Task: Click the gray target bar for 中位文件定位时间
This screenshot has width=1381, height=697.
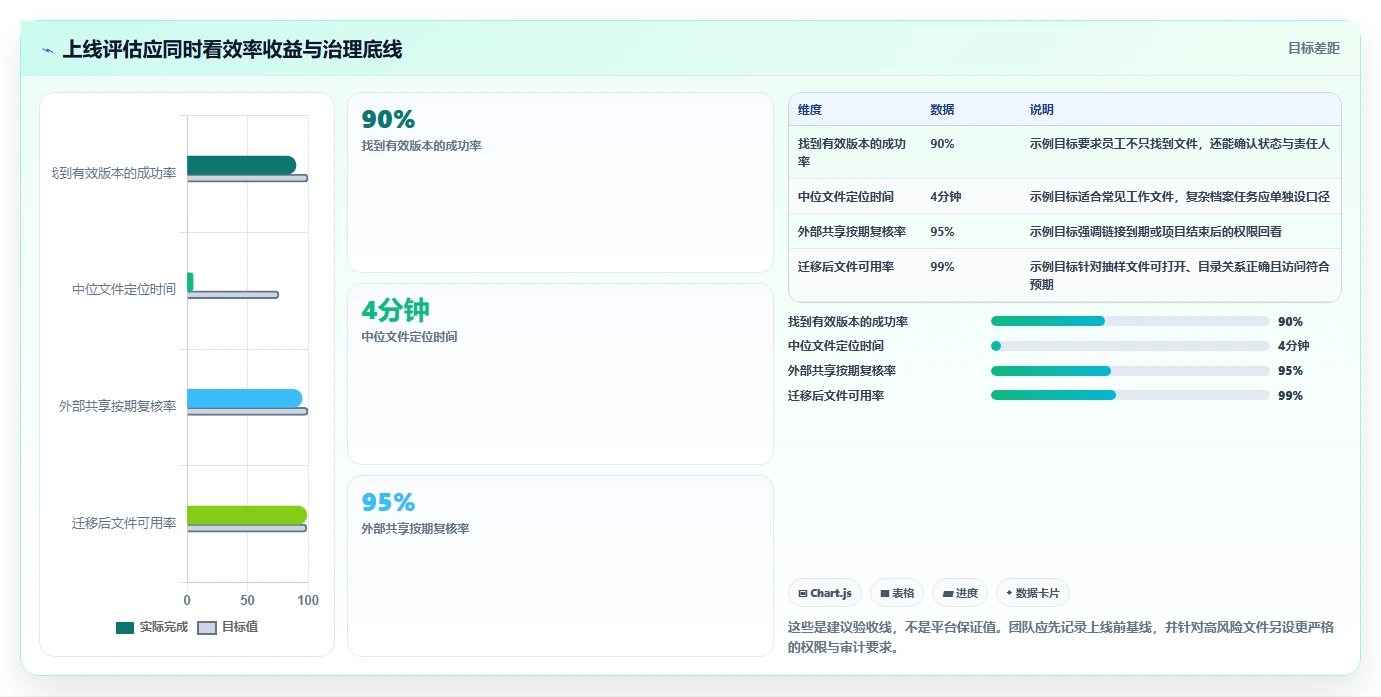Action: [233, 294]
